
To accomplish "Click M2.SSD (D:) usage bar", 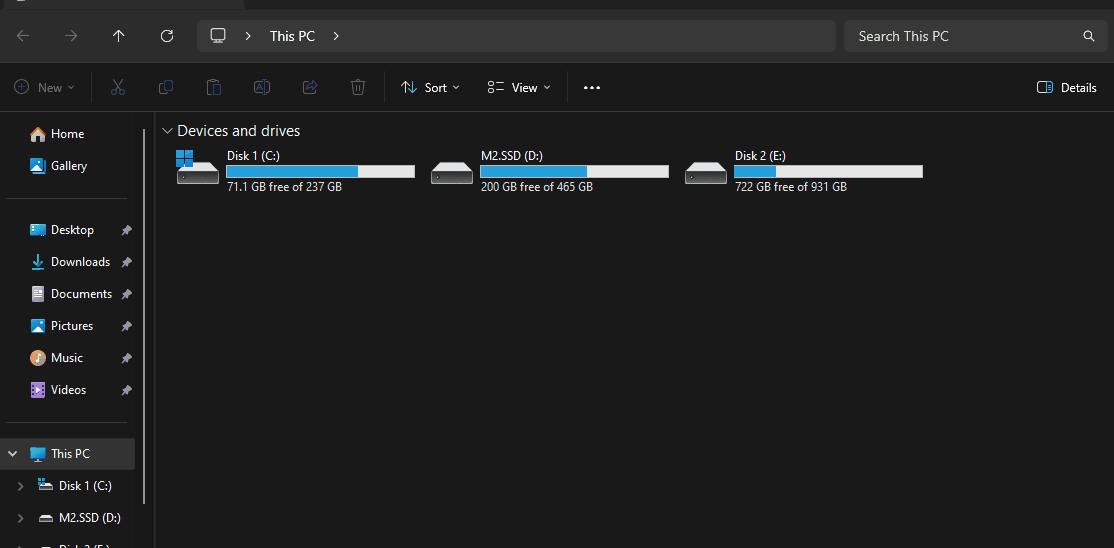I will coord(574,171).
